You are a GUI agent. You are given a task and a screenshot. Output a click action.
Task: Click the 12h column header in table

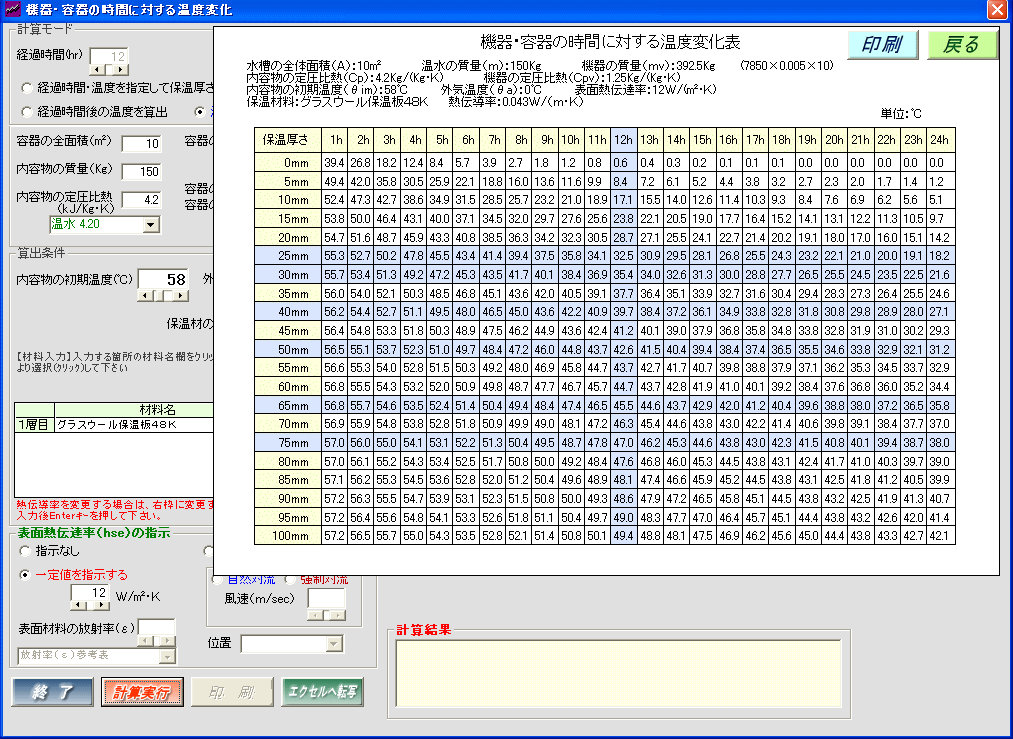click(x=622, y=139)
